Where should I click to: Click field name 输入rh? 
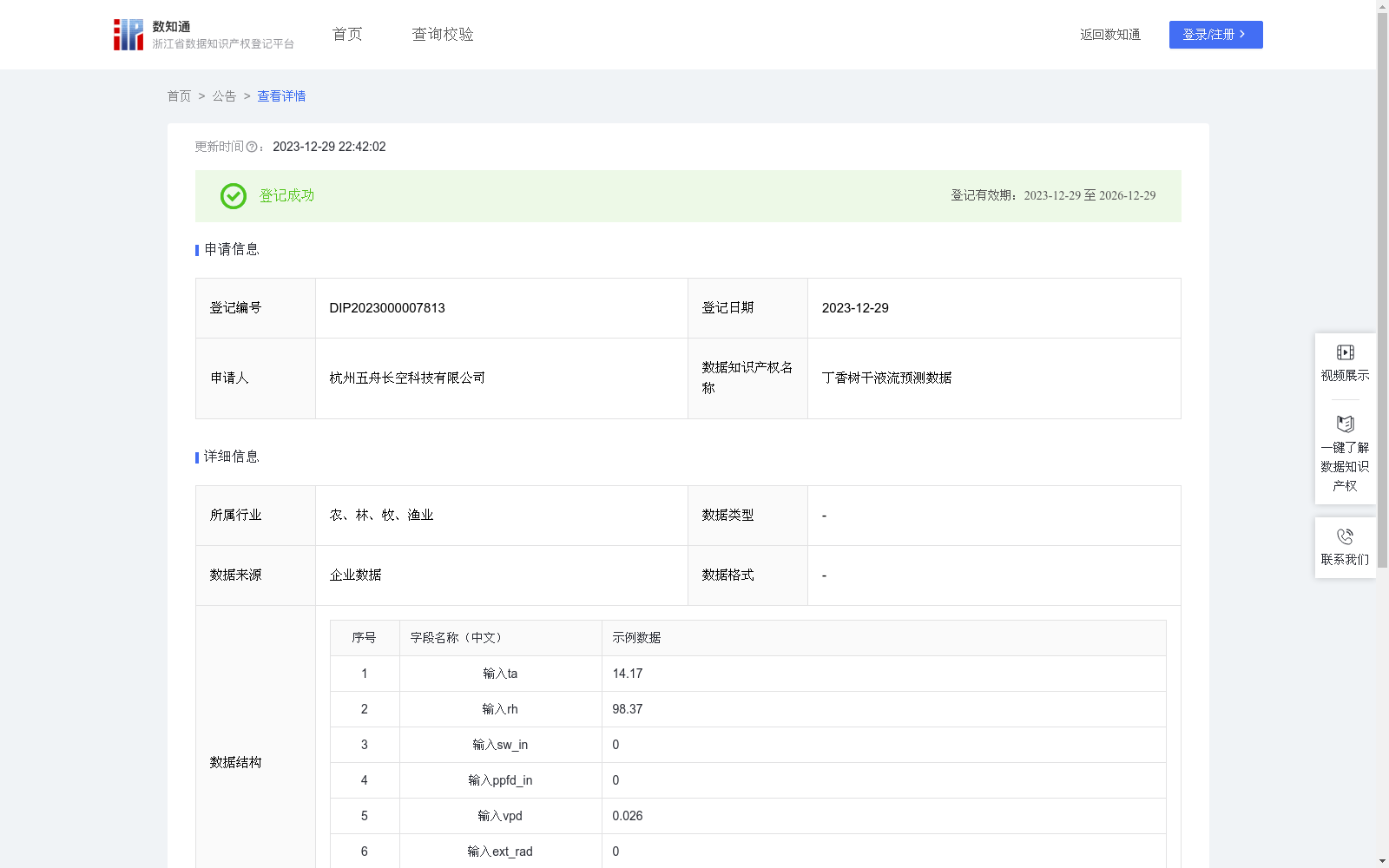[500, 709]
